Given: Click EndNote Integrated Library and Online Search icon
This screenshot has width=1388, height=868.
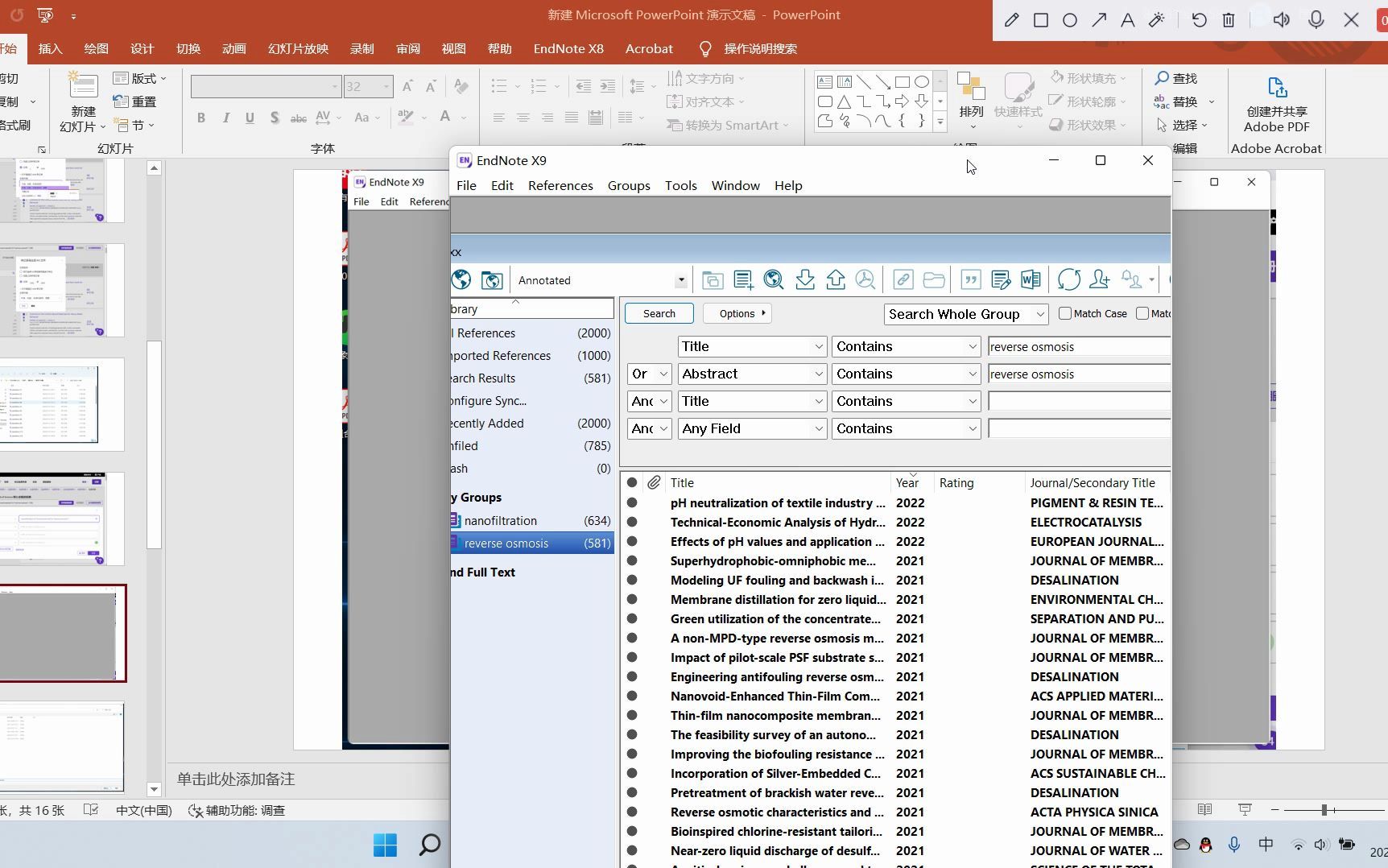Looking at the screenshot, I should click(x=492, y=279).
